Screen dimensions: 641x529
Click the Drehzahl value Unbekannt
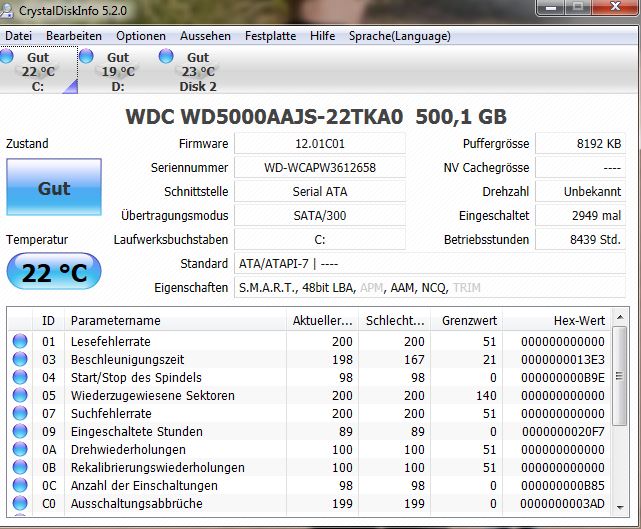pos(580,191)
